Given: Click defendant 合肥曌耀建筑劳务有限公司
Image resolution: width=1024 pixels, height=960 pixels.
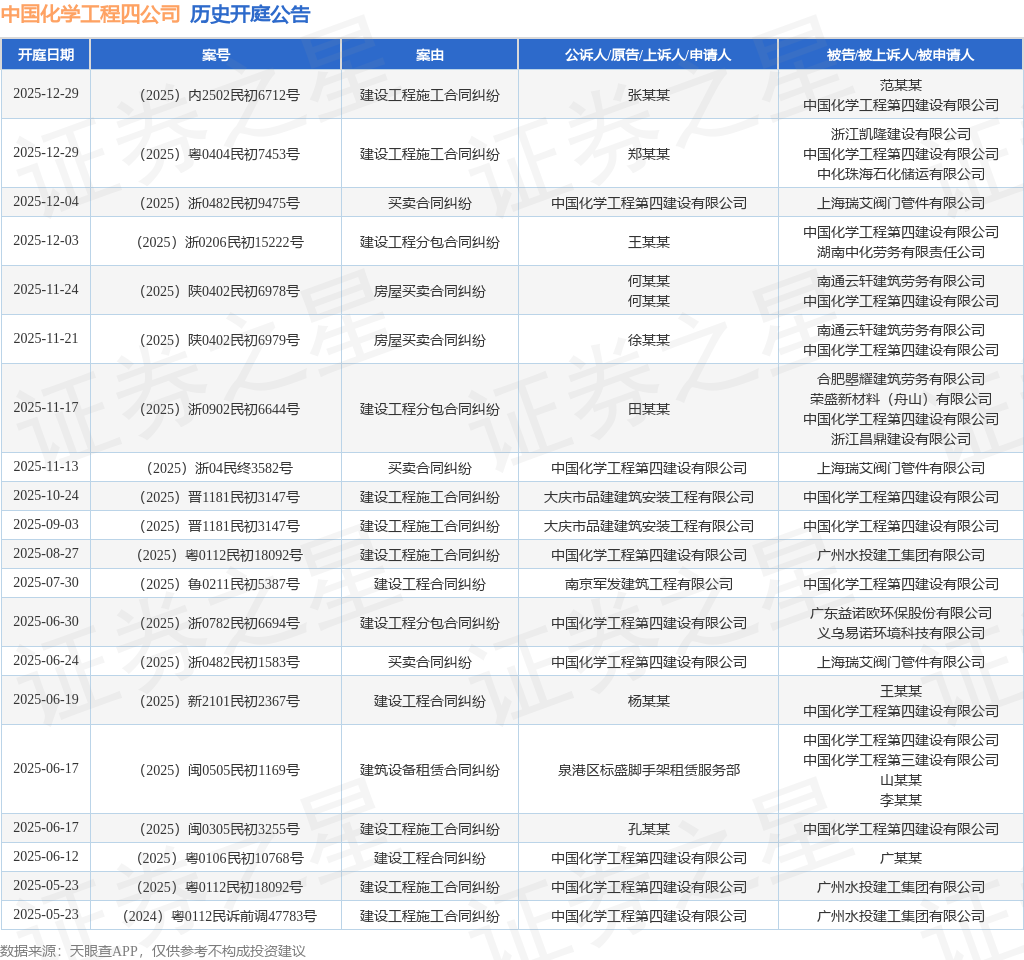Looking at the screenshot, I should coord(901,379).
